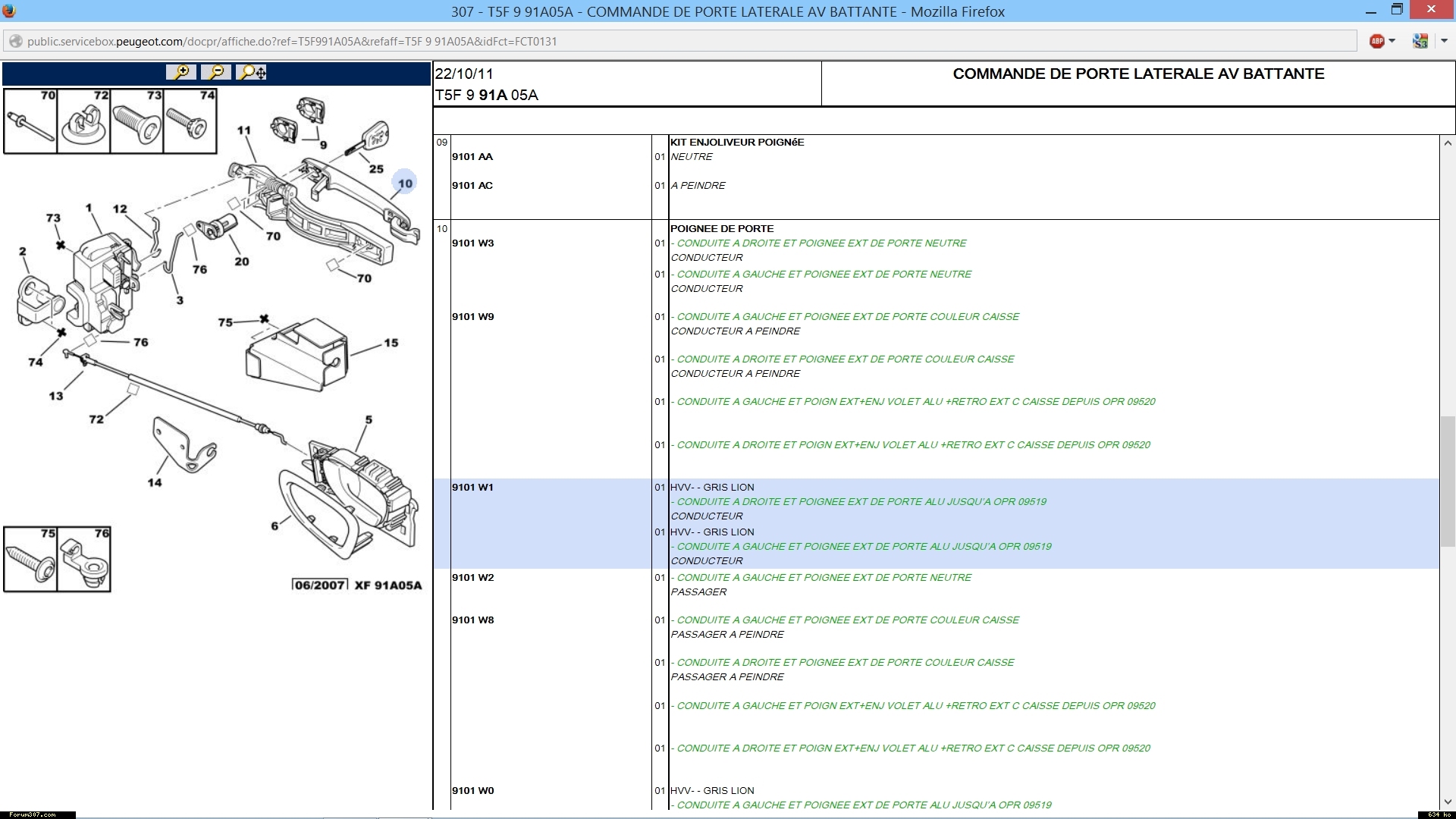Viewport: 1456px width, 819px height.
Task: Click the screw thumbnail numbered 75
Action: 30,560
